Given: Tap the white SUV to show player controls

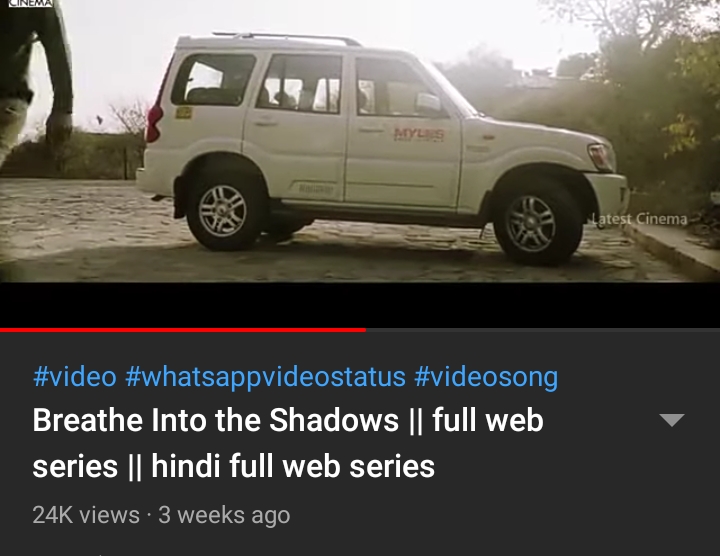Looking at the screenshot, I should pos(381,147).
